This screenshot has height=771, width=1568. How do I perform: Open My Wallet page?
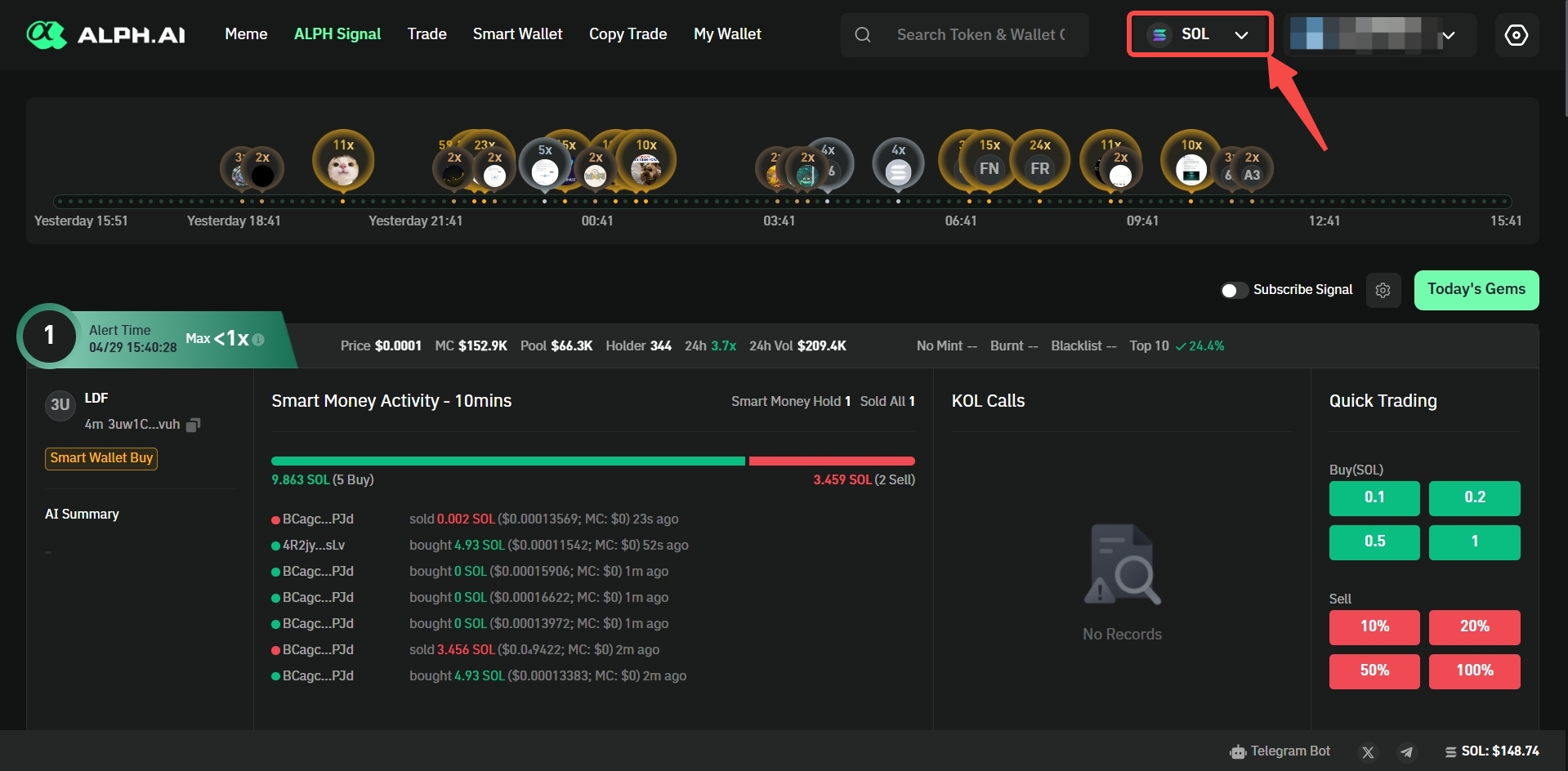pyautogui.click(x=727, y=34)
